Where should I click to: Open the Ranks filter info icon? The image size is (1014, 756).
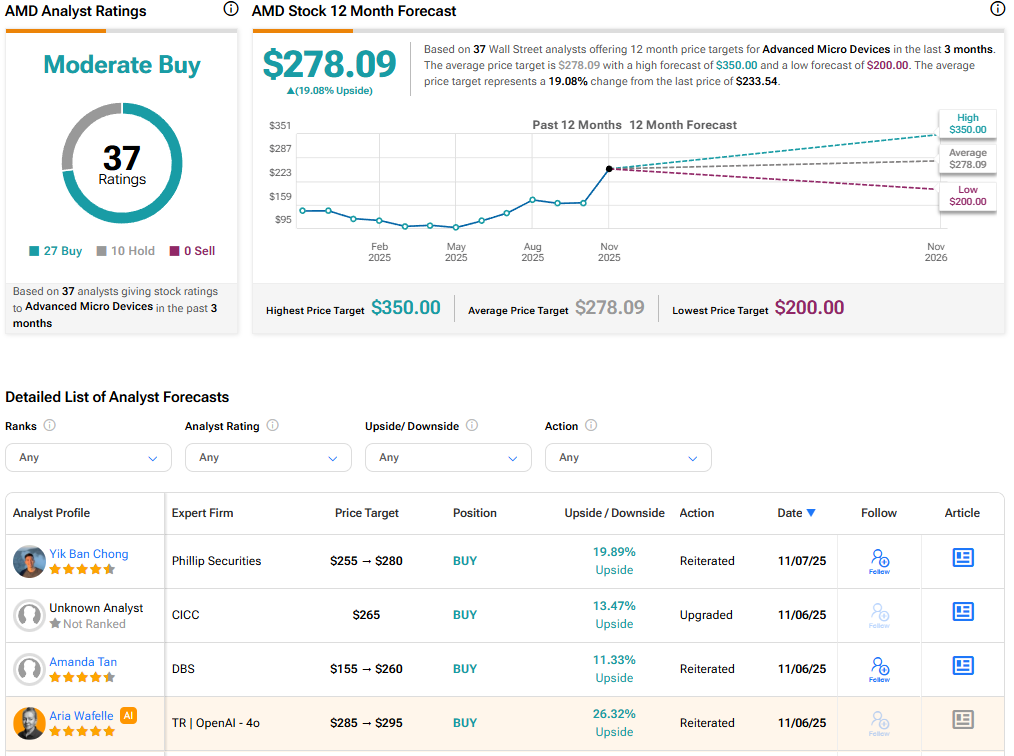47,425
